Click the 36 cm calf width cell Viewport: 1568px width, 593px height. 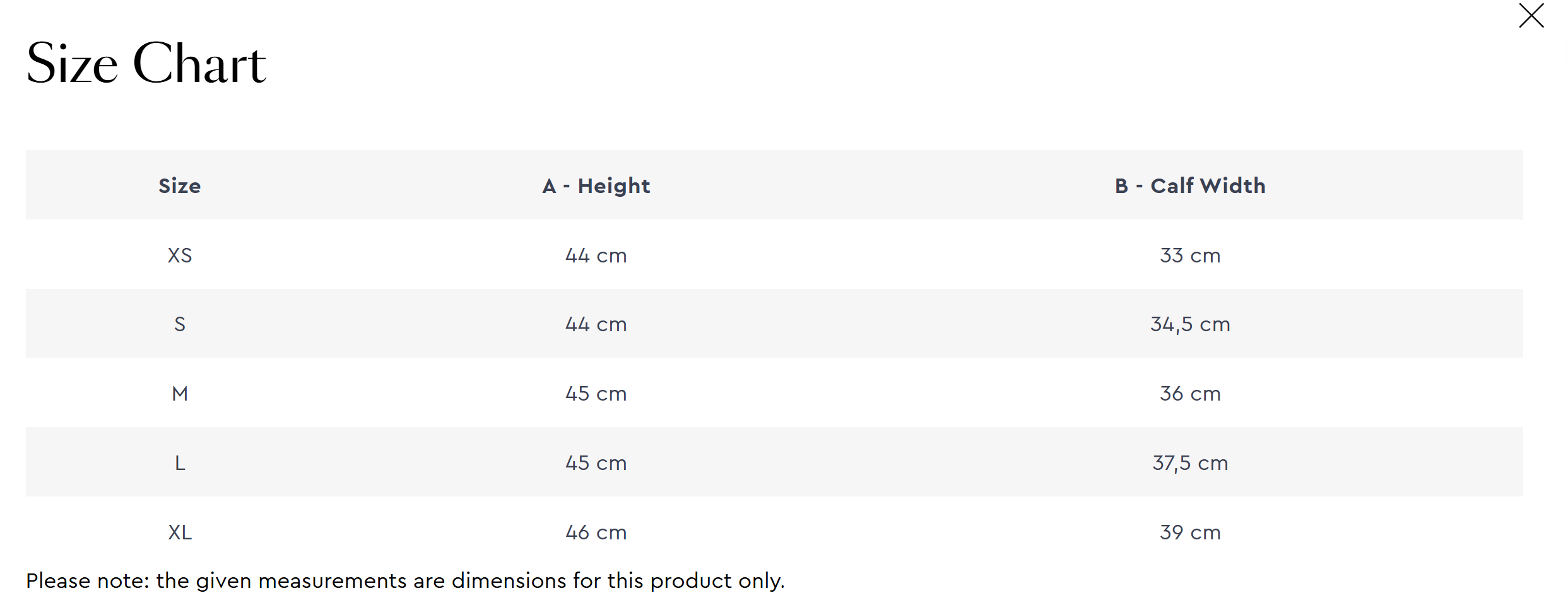[x=1190, y=394]
